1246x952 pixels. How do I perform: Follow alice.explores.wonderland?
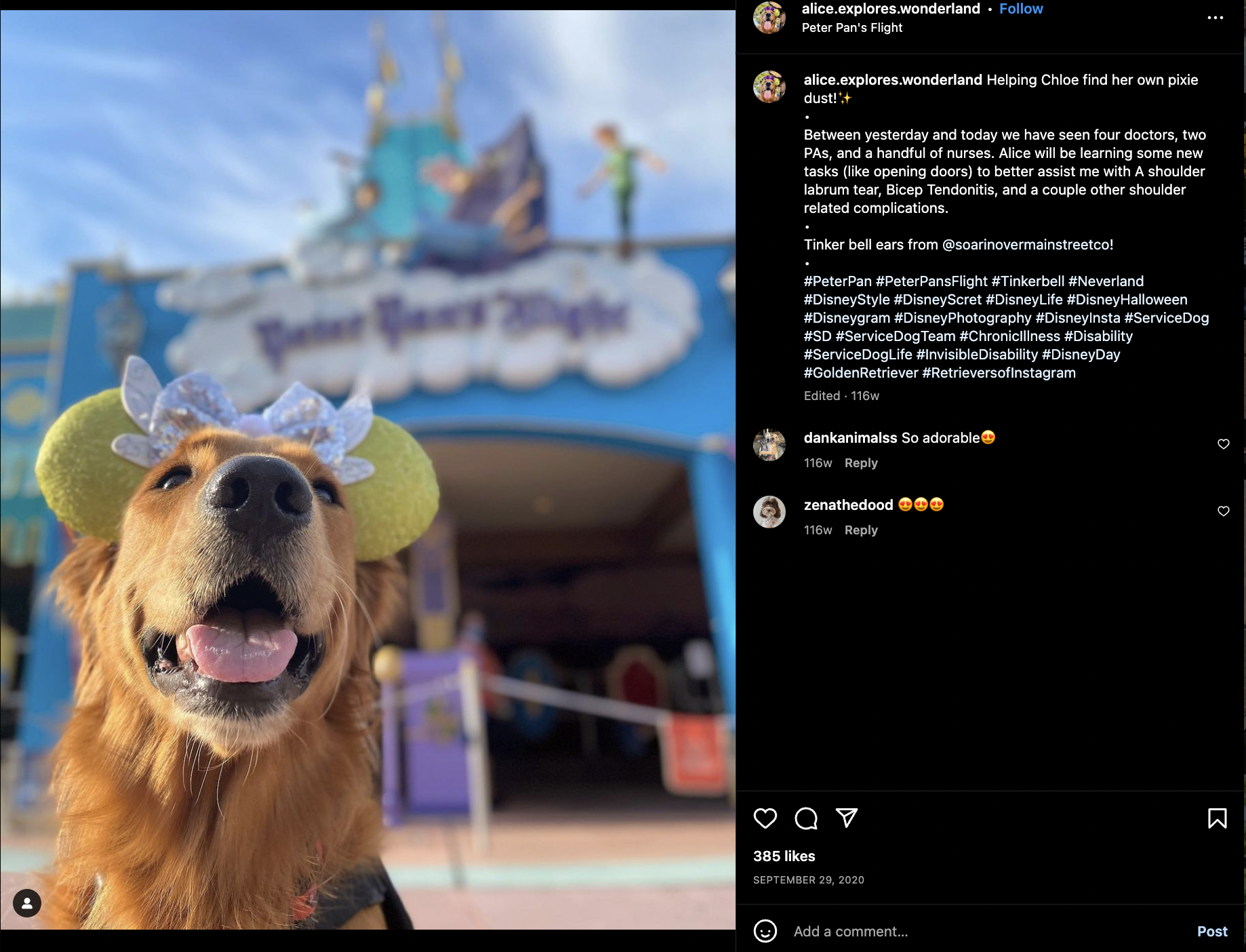(1021, 9)
